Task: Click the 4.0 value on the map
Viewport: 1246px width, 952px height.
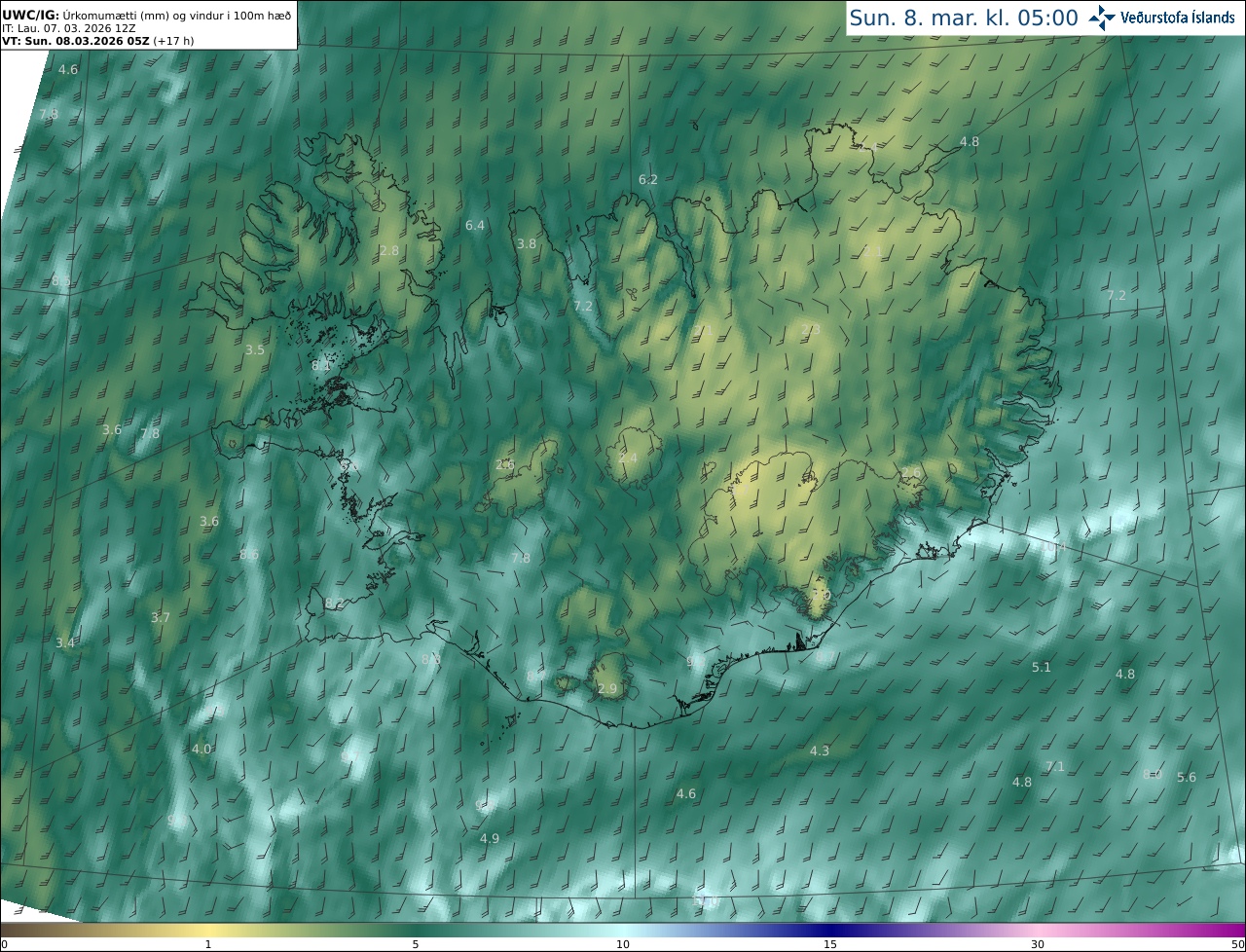Action: point(202,749)
